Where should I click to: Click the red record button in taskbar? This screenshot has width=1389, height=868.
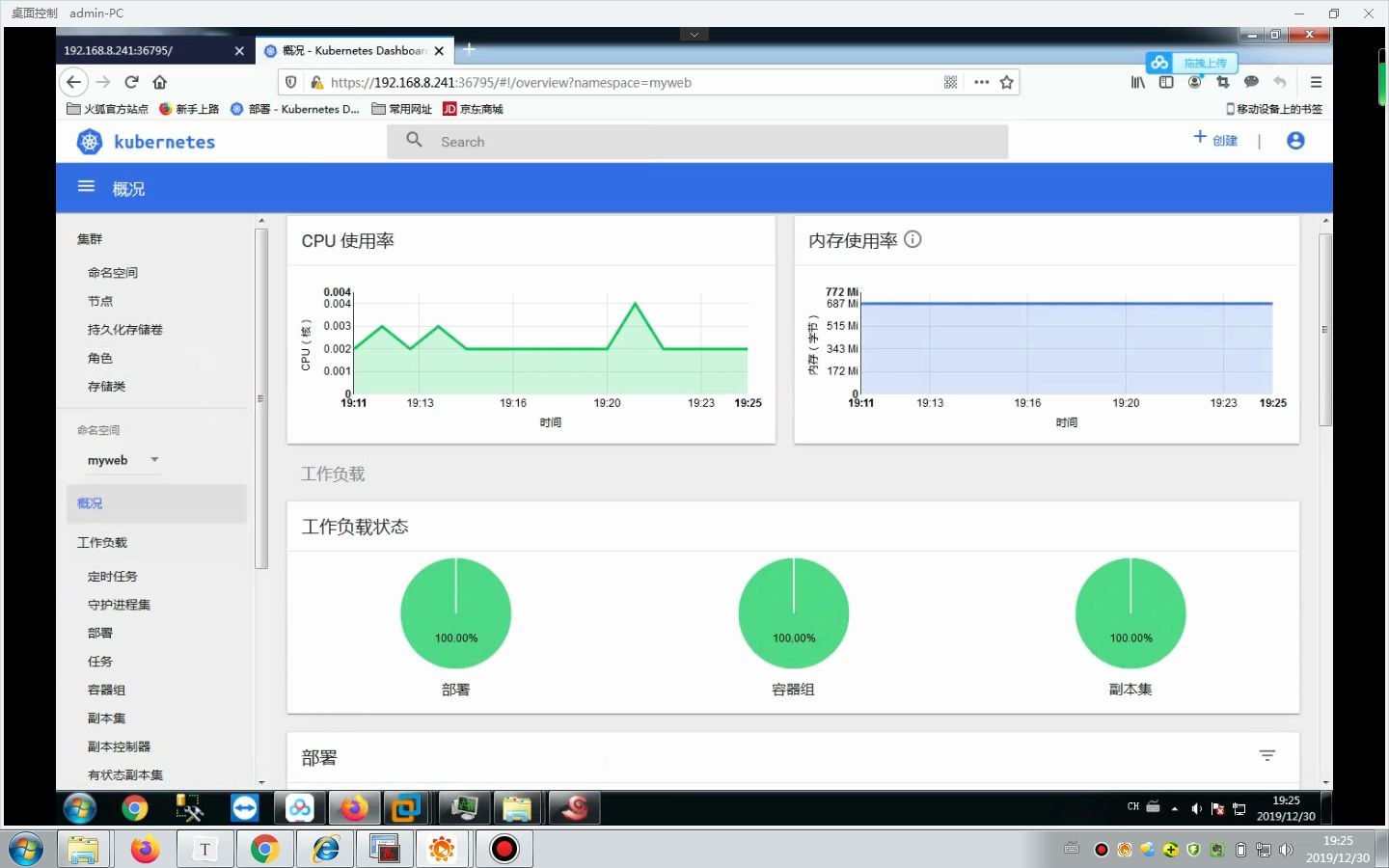click(504, 849)
